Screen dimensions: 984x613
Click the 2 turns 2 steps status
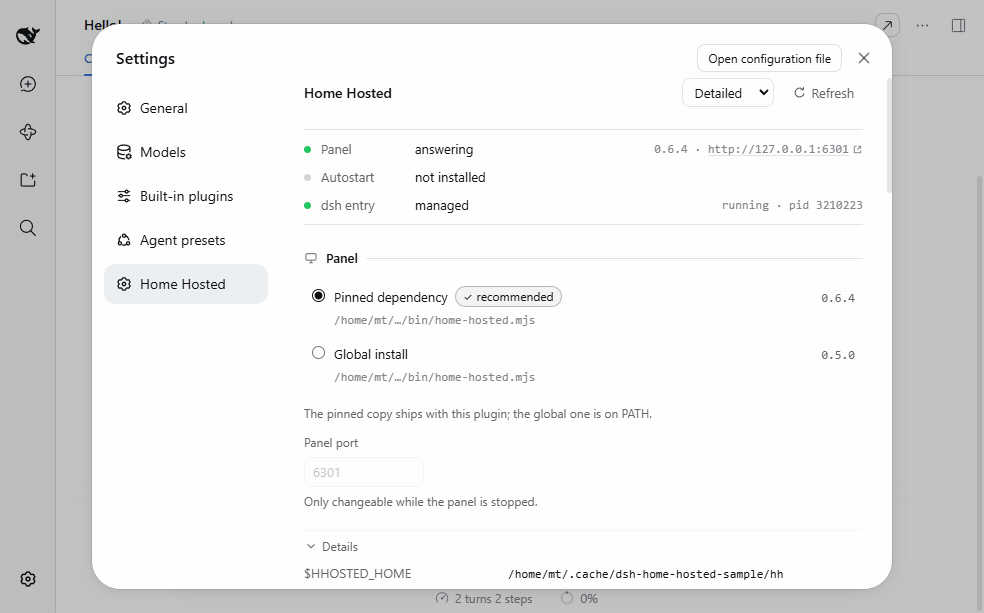pos(484,599)
